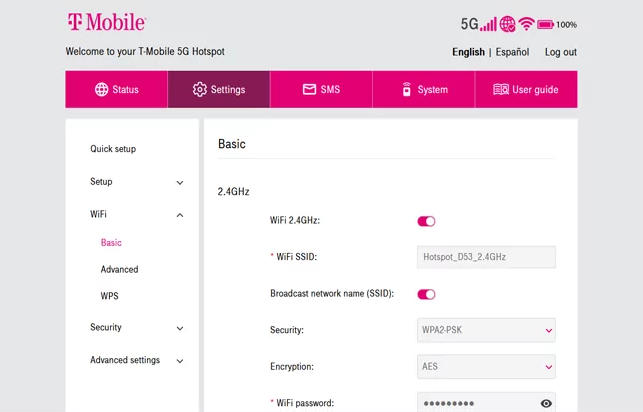The height and width of the screenshot is (412, 643).
Task: Click the Setup sidebar label
Action: click(x=101, y=181)
